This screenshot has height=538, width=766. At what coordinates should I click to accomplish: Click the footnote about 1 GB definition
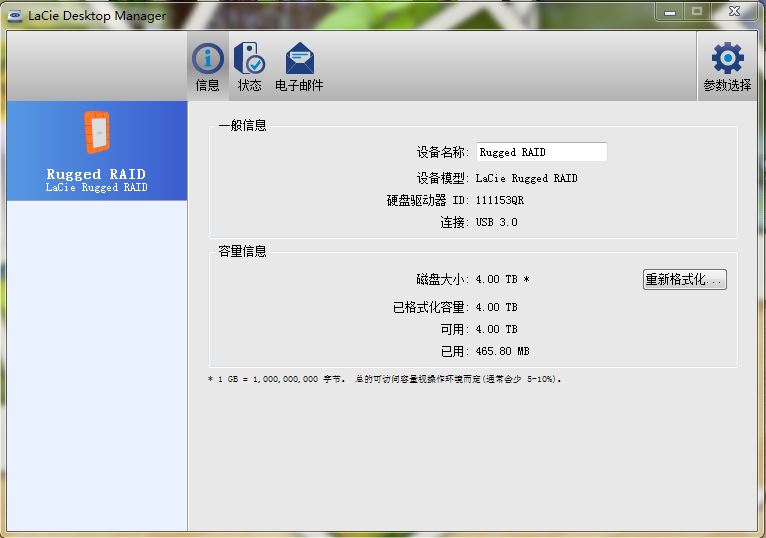[x=384, y=379]
